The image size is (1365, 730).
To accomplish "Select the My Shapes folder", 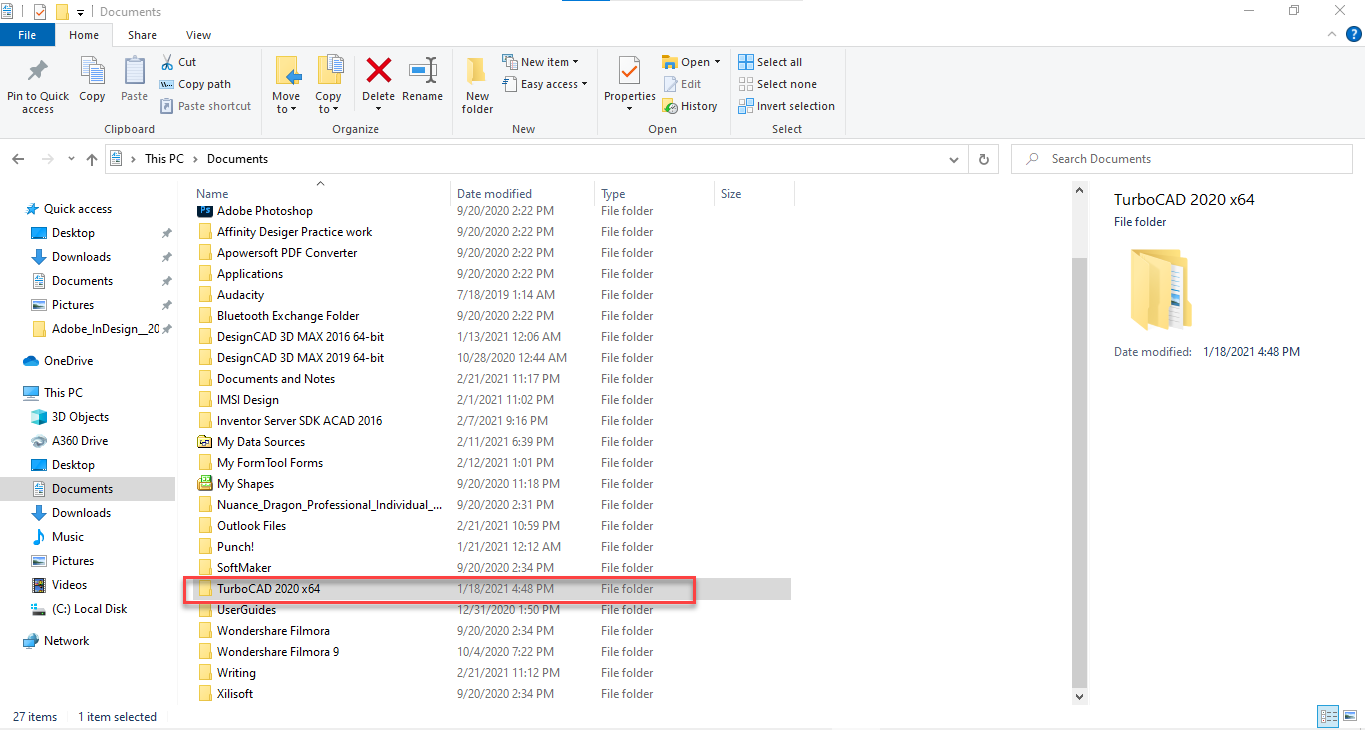I will tap(245, 484).
